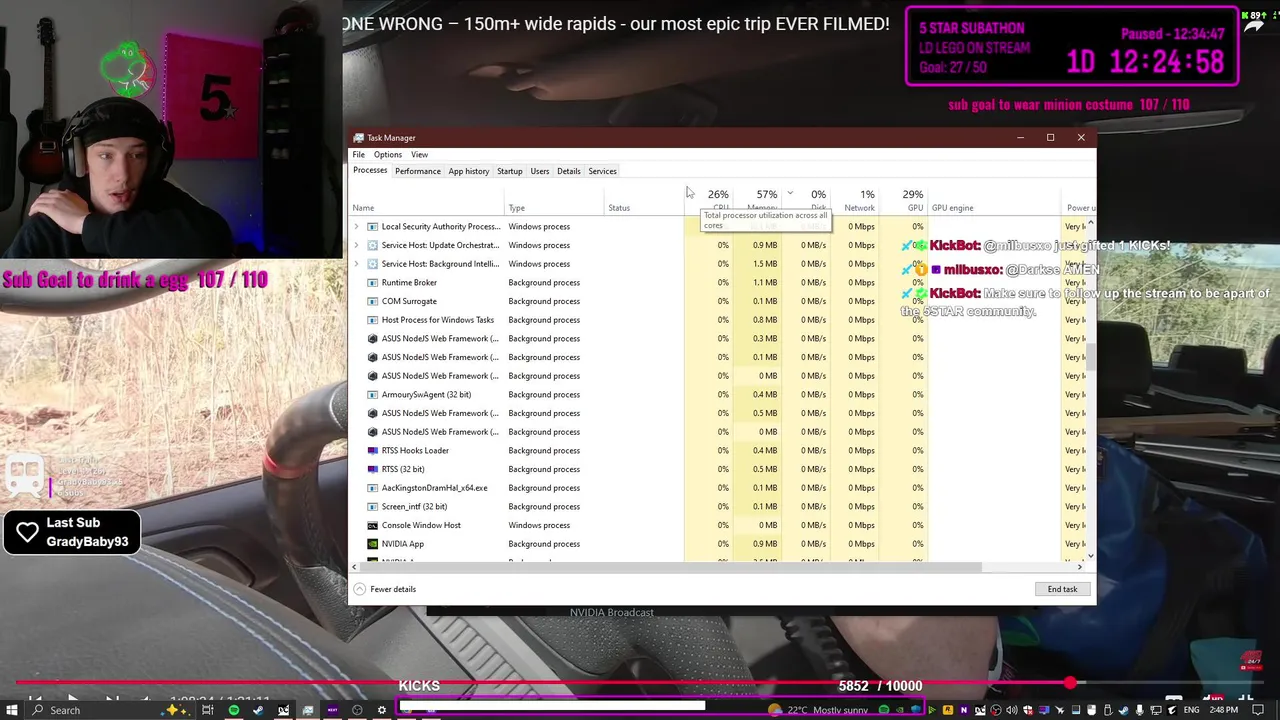Expand the Local Security Authority Process row
This screenshot has height=720, width=1280.
[356, 226]
